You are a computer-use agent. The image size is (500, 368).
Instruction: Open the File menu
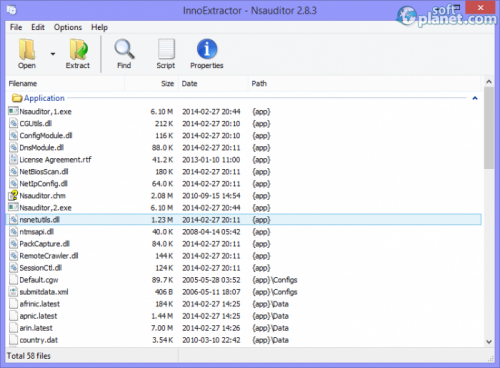pyautogui.click(x=16, y=27)
